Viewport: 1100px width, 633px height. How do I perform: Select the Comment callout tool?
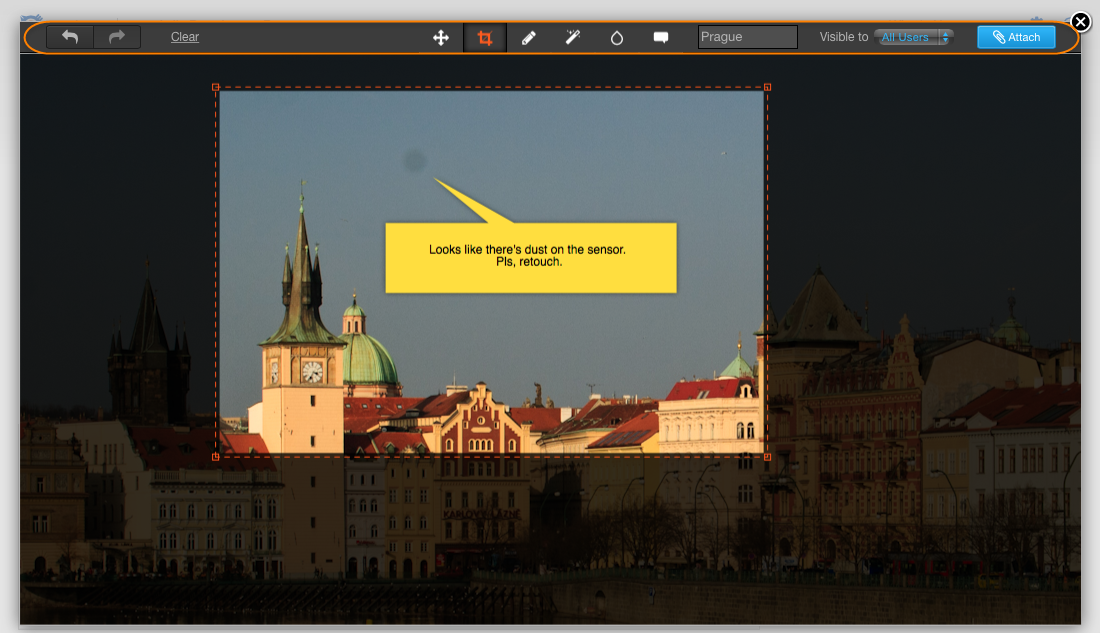661,38
